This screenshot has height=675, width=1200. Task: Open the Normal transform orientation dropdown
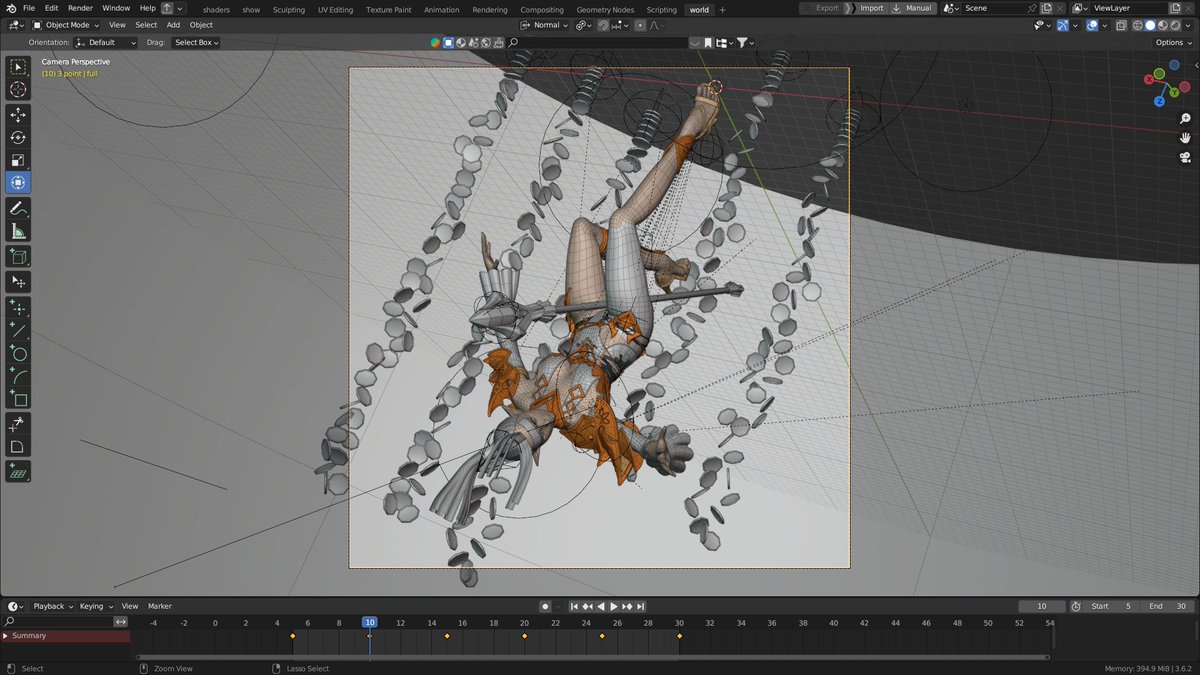545,25
